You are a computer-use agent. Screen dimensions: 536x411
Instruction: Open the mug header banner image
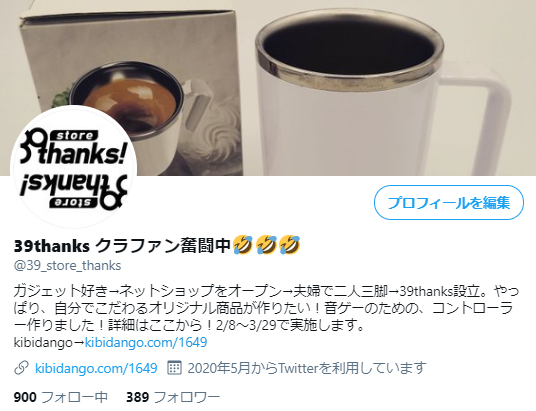tap(268, 88)
